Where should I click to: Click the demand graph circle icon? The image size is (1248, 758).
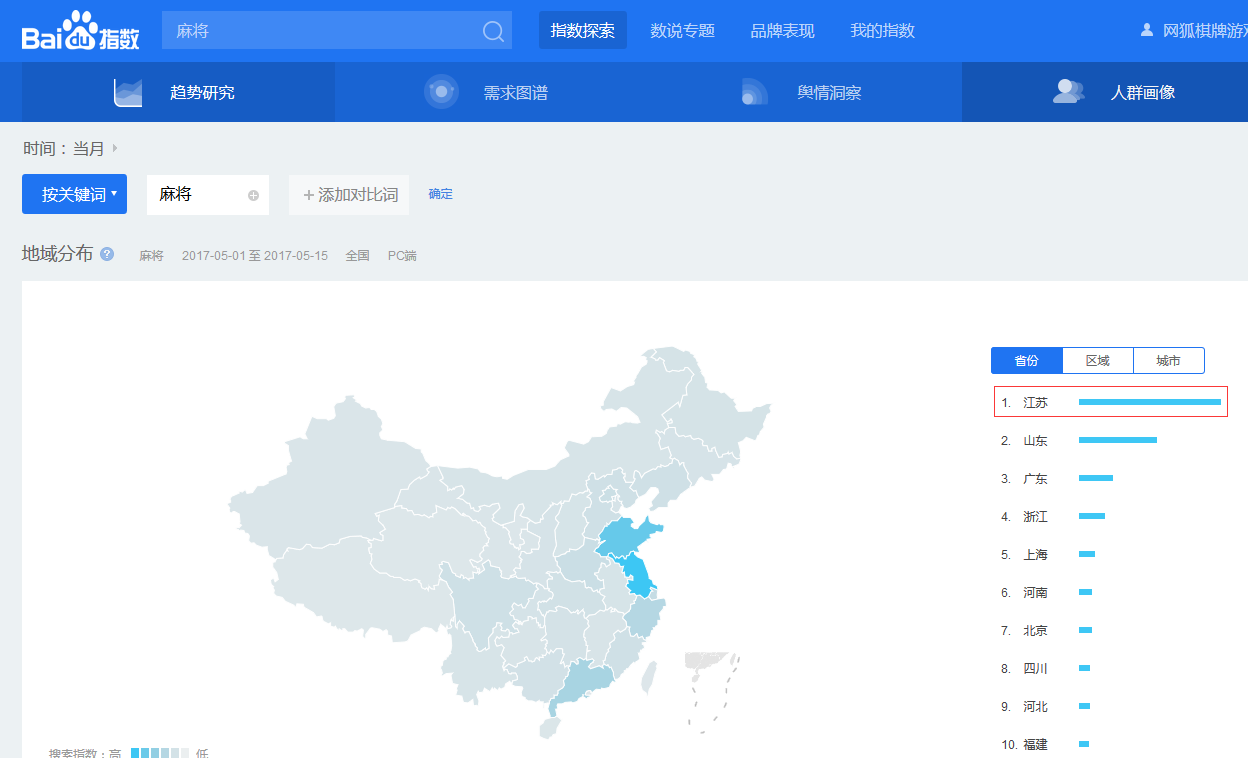pyautogui.click(x=441, y=92)
